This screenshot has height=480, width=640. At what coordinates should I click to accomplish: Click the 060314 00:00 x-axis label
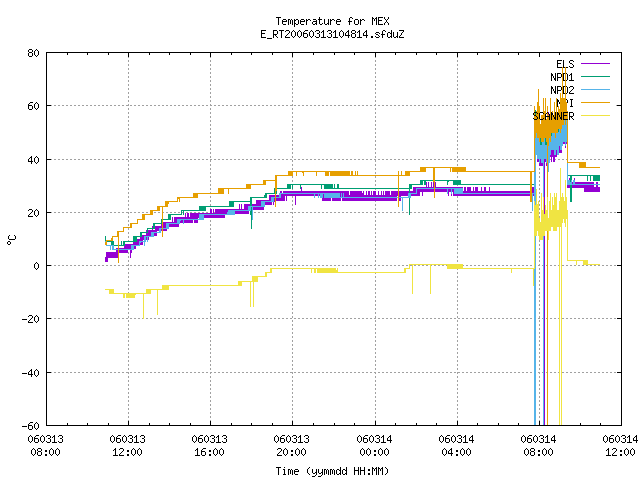click(x=374, y=446)
